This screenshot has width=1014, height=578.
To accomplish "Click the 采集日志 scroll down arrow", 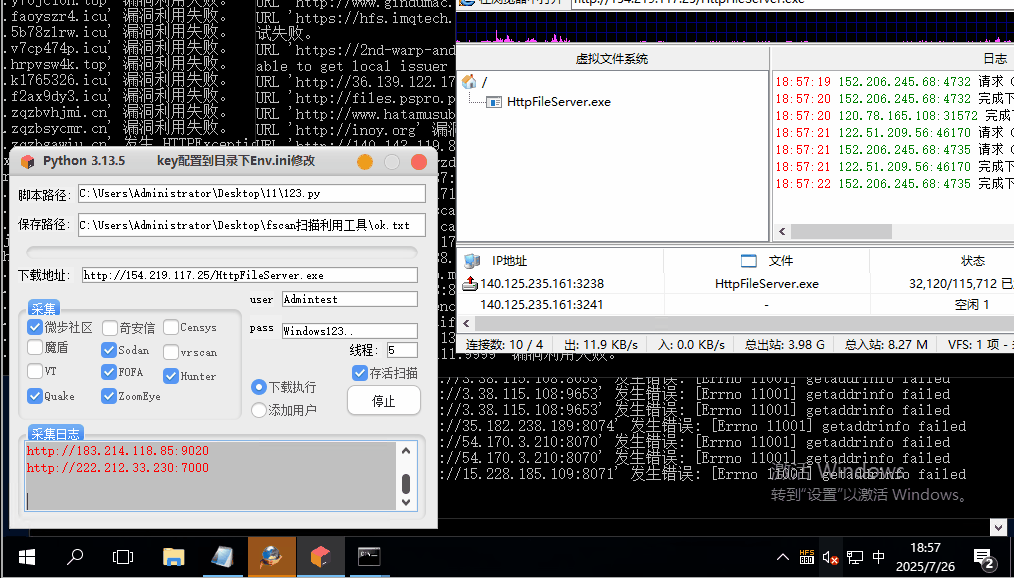I will [x=406, y=502].
